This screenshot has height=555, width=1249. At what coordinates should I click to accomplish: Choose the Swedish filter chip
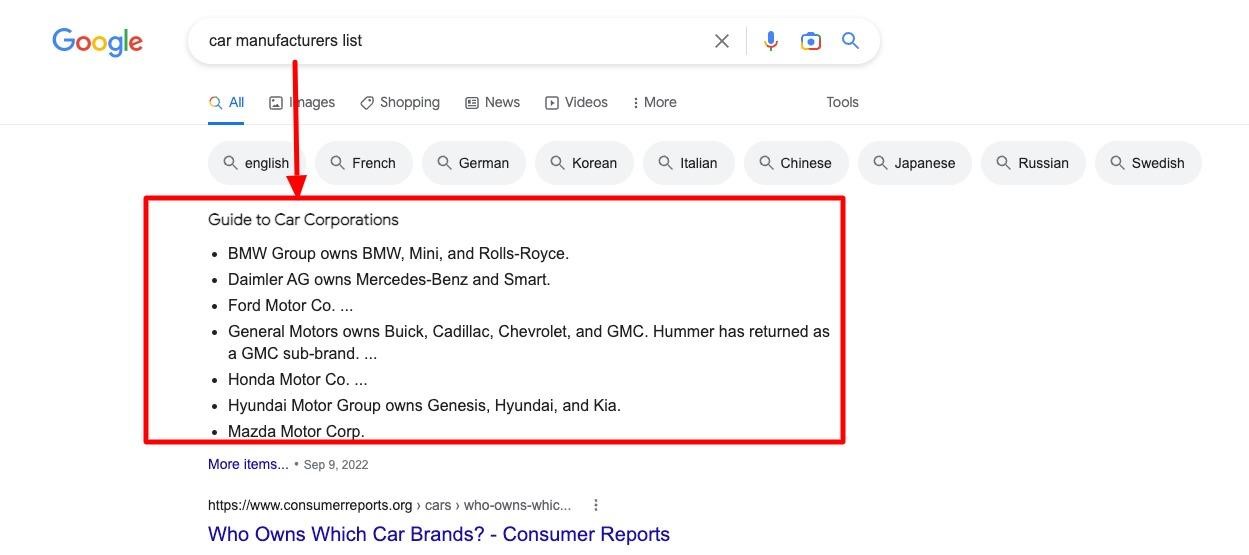tap(1148, 163)
